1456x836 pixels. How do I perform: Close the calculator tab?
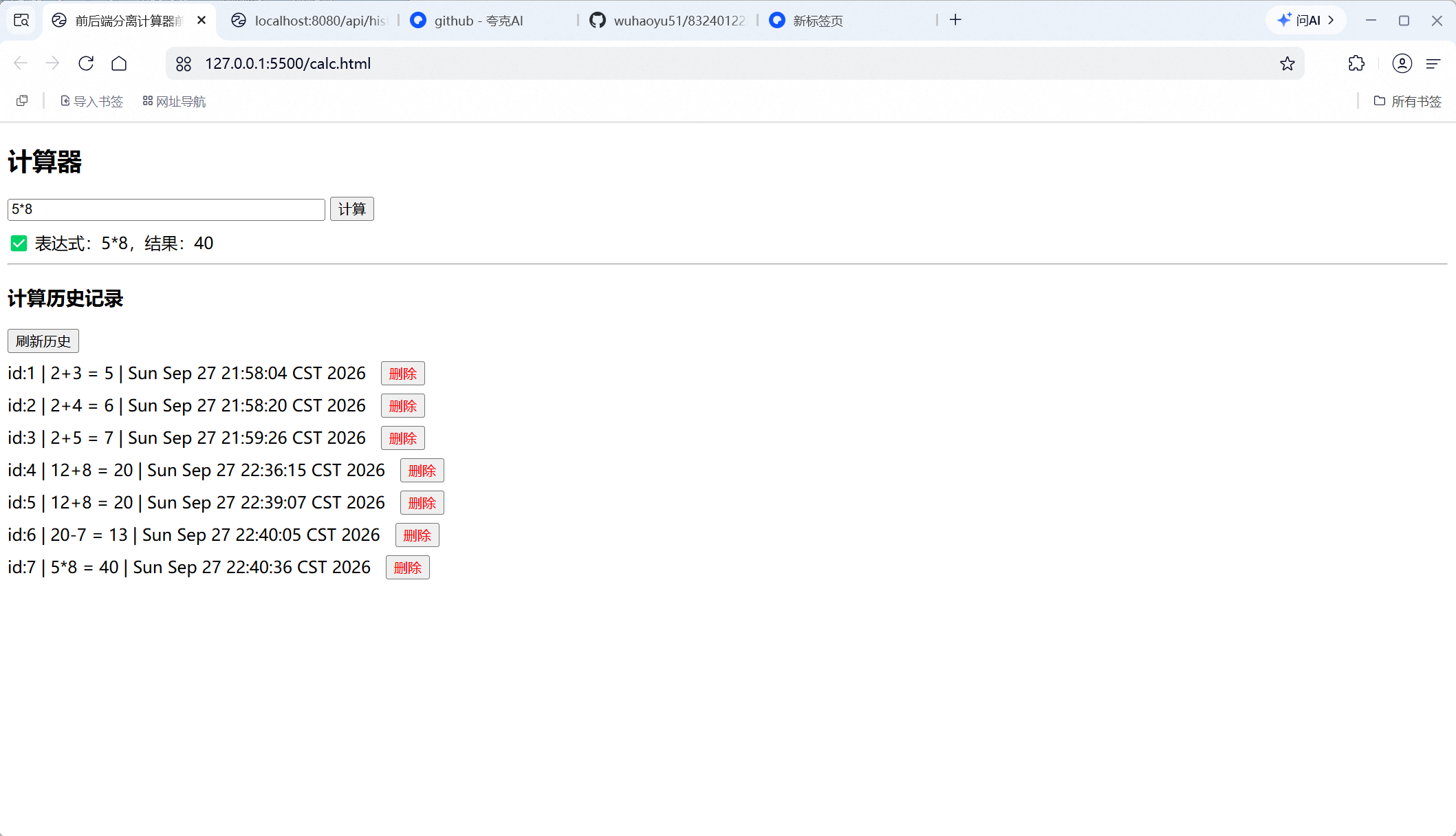tap(202, 21)
